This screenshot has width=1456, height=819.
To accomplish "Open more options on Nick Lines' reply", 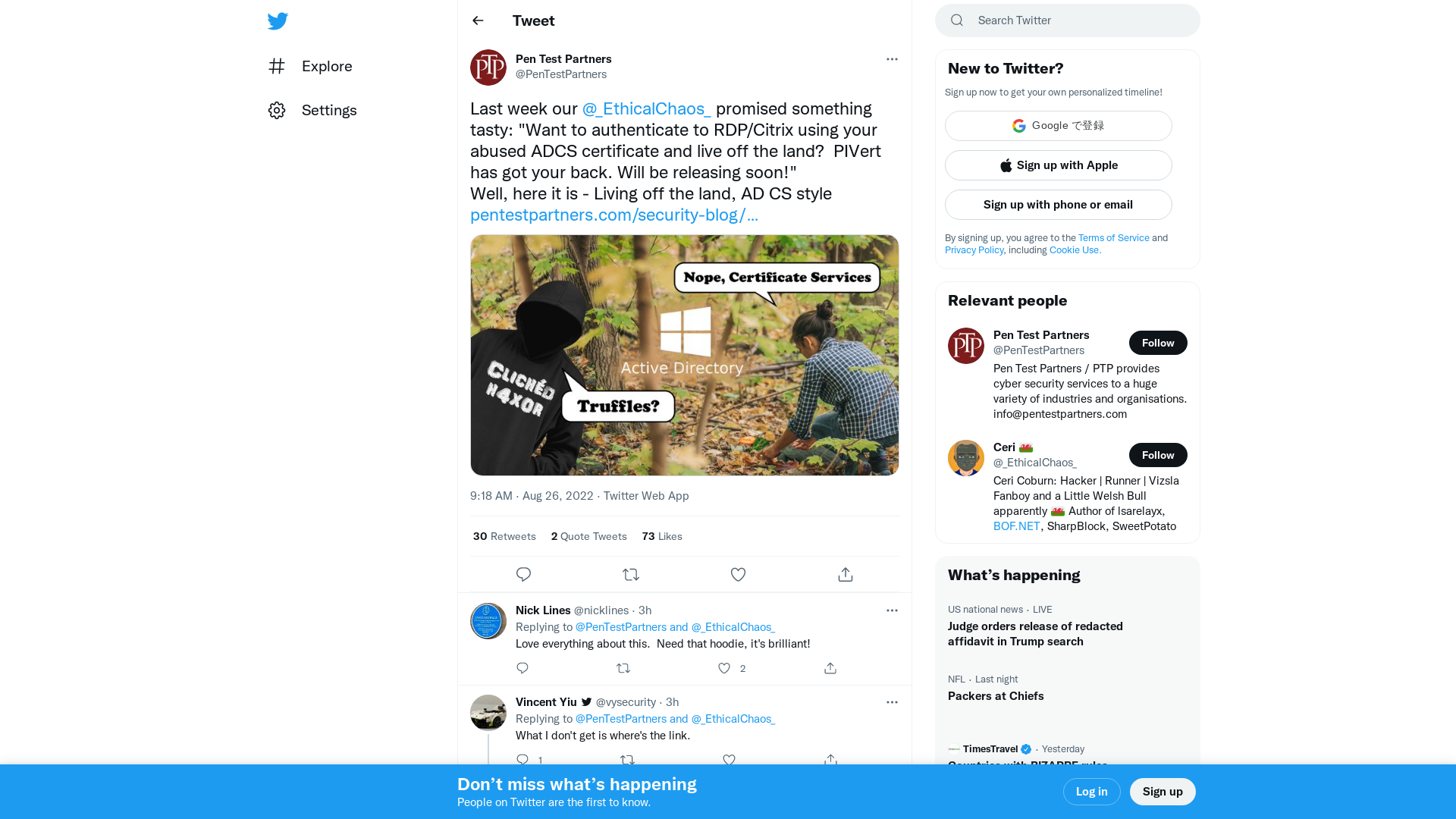I will click(x=892, y=610).
